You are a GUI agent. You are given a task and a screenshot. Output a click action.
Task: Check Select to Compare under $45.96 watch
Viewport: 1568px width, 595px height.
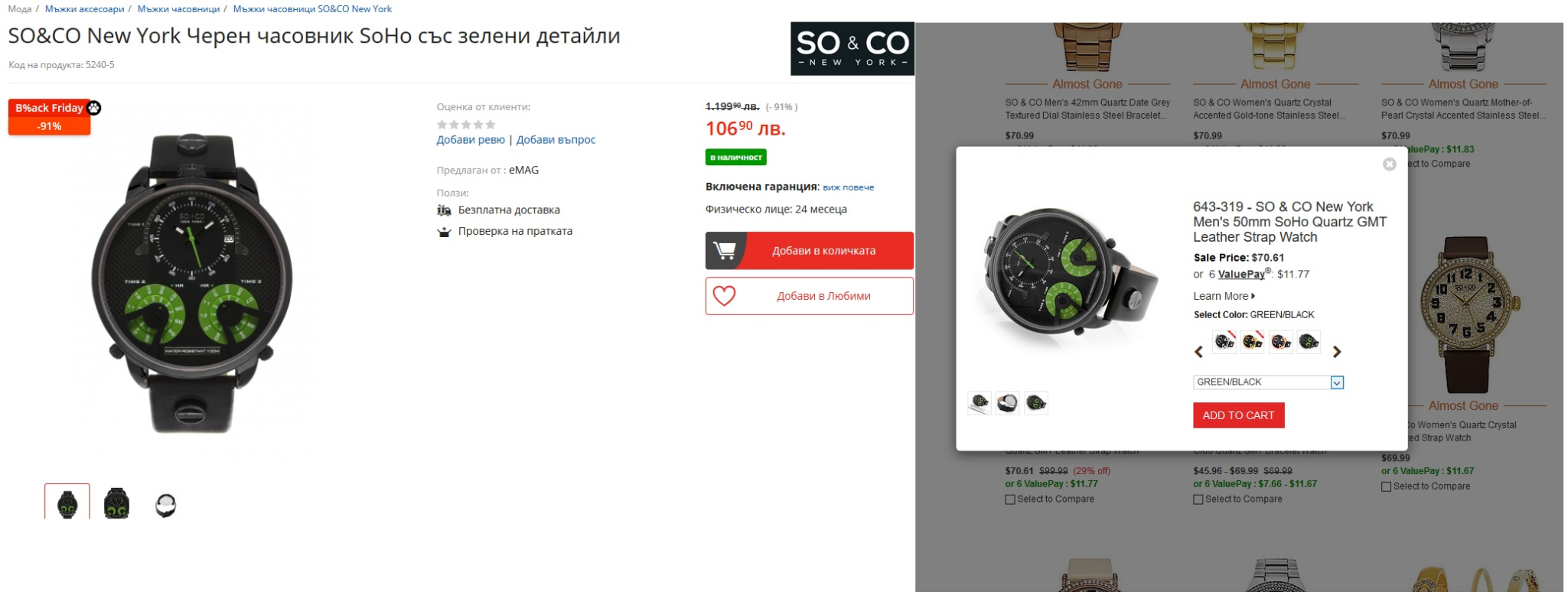click(x=1198, y=499)
